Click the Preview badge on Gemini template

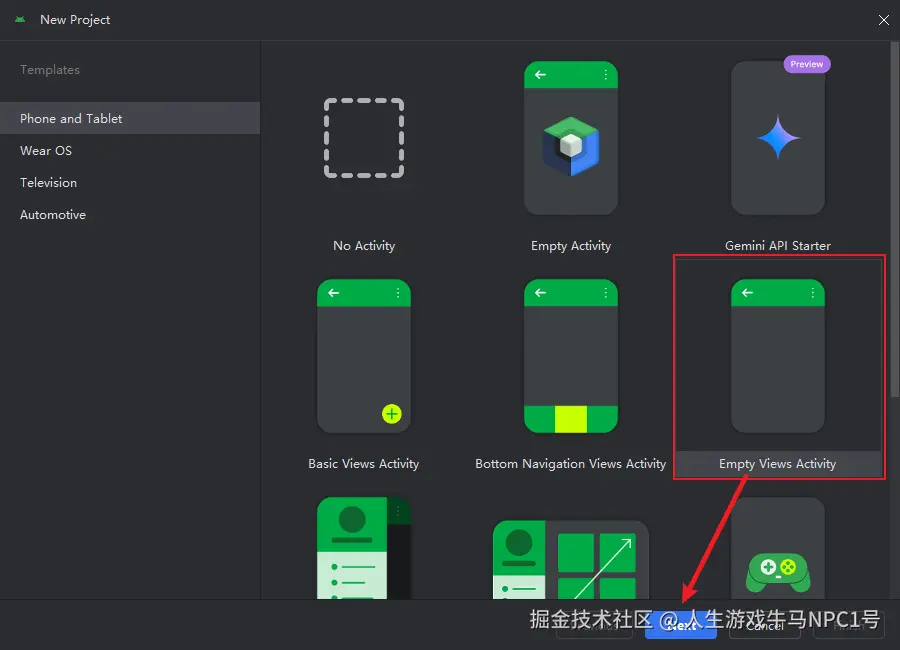(x=806, y=64)
